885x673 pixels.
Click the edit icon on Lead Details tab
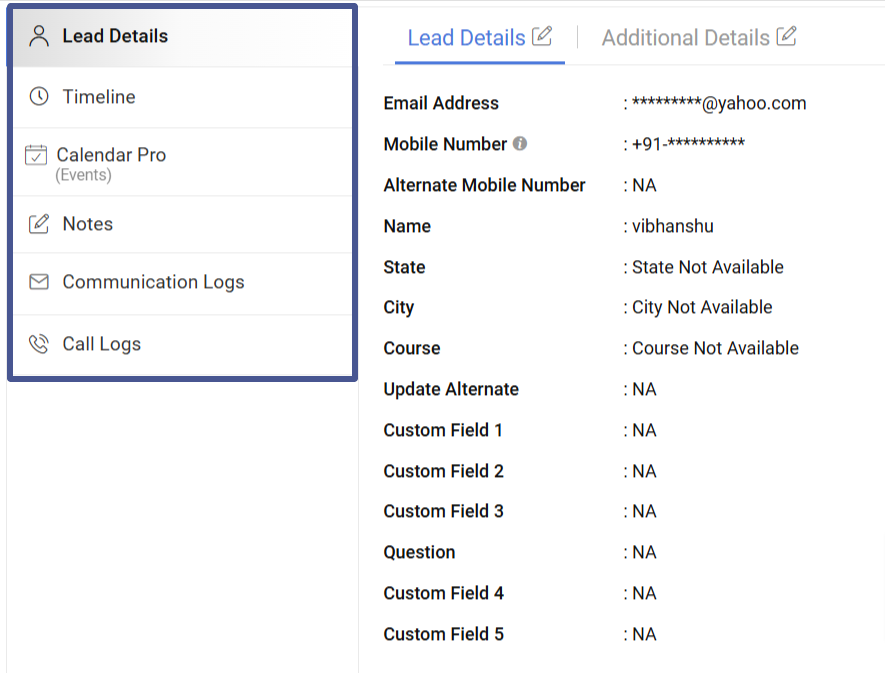click(542, 37)
